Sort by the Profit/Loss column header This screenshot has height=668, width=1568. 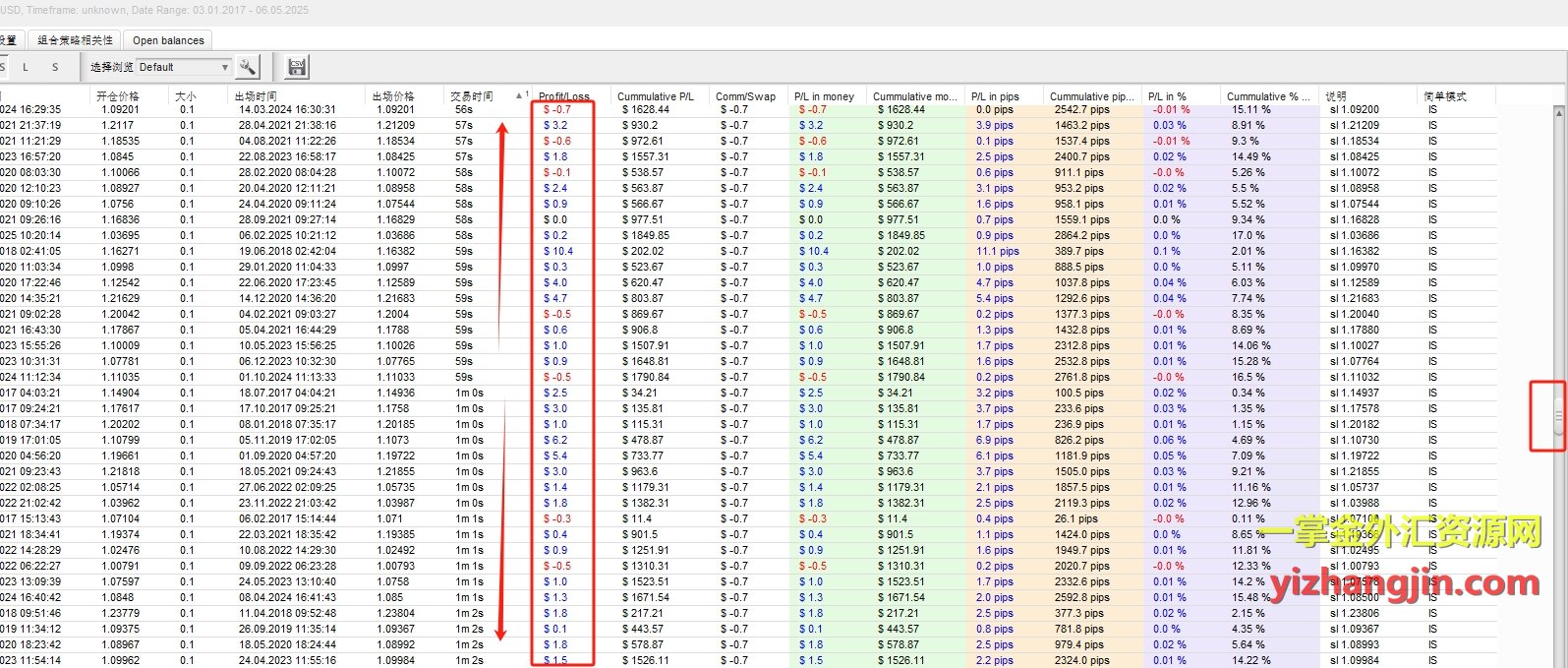[564, 96]
